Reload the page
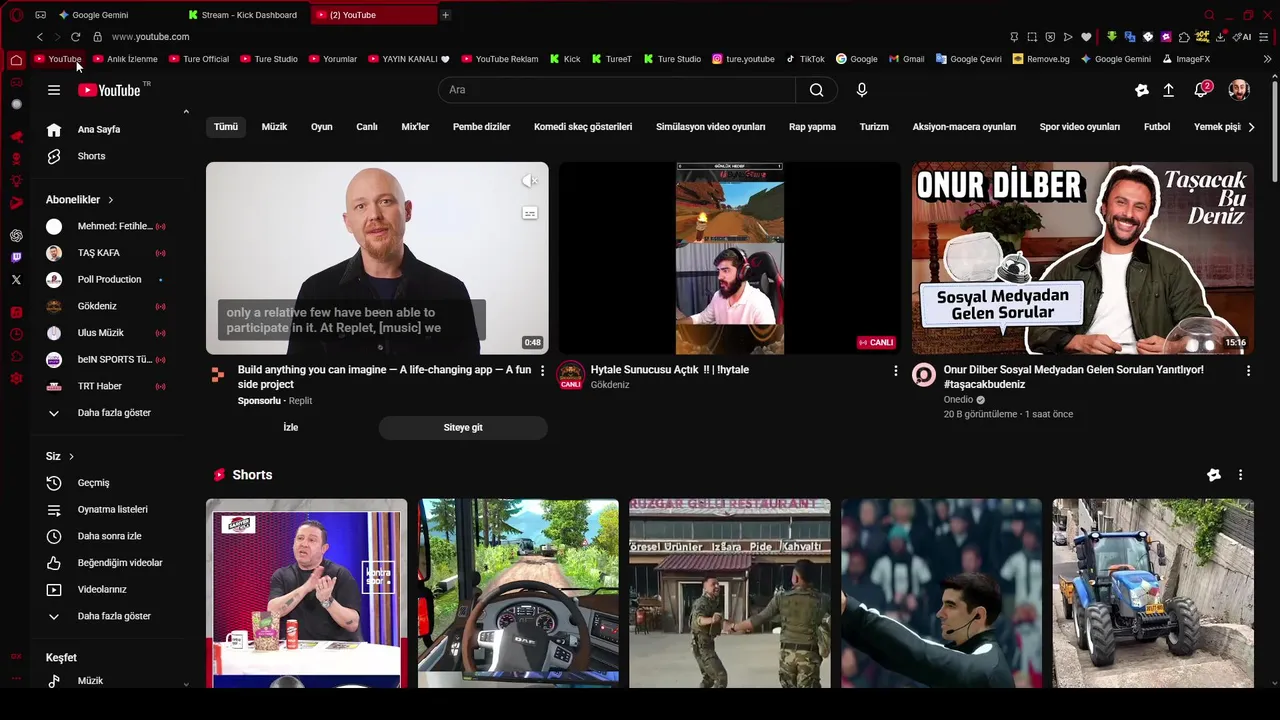1280x720 pixels. pos(75,37)
